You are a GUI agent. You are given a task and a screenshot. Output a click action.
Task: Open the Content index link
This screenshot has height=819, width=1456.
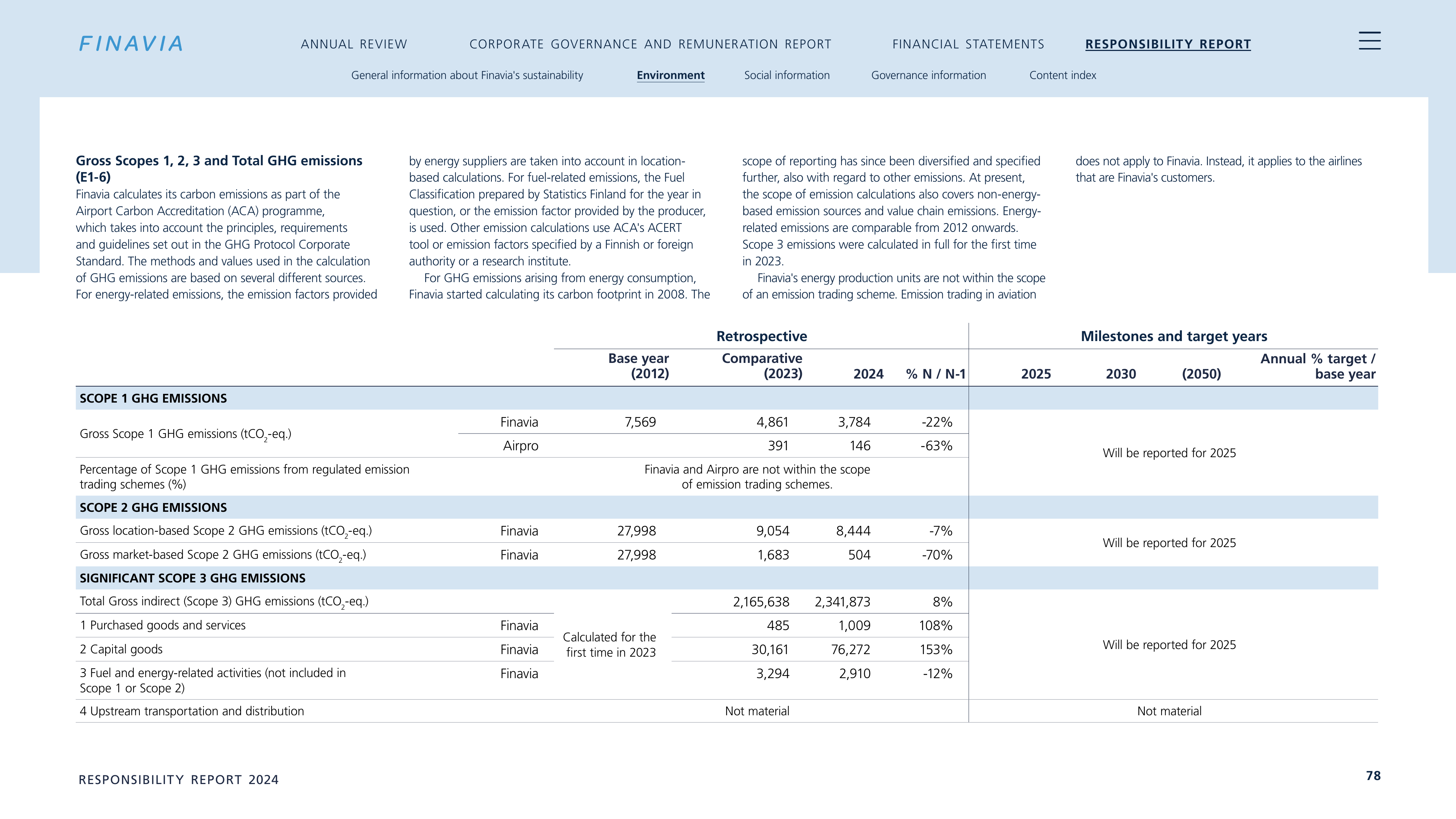click(1063, 75)
